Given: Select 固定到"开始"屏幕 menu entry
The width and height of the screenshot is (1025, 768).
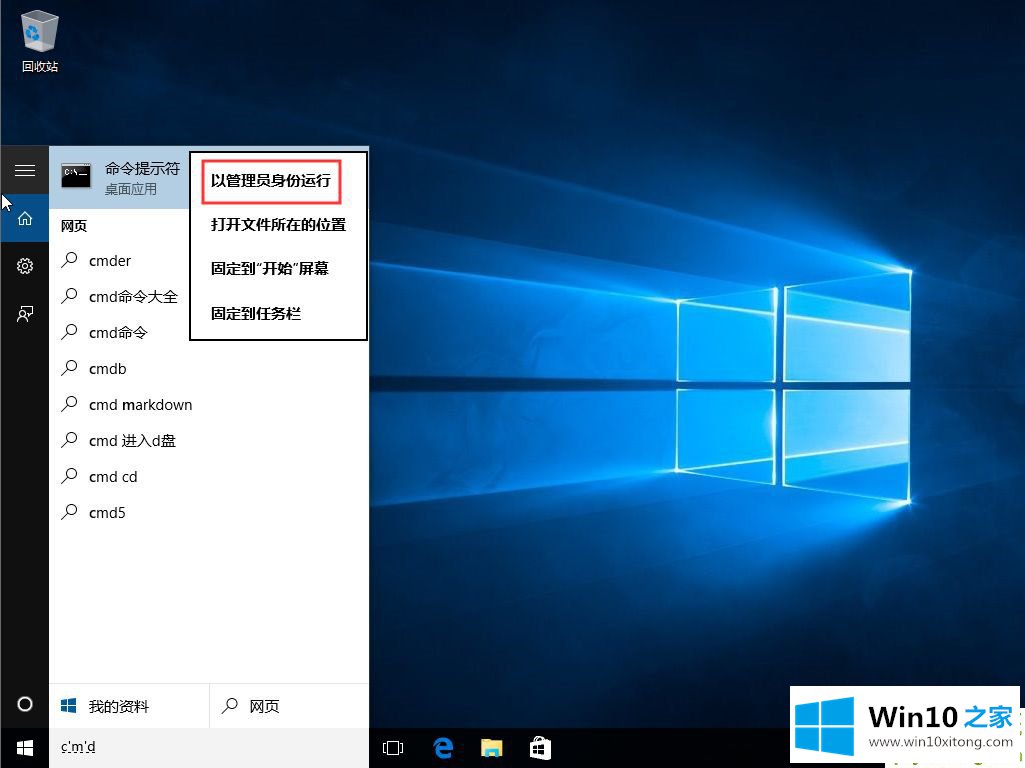Looking at the screenshot, I should (270, 269).
